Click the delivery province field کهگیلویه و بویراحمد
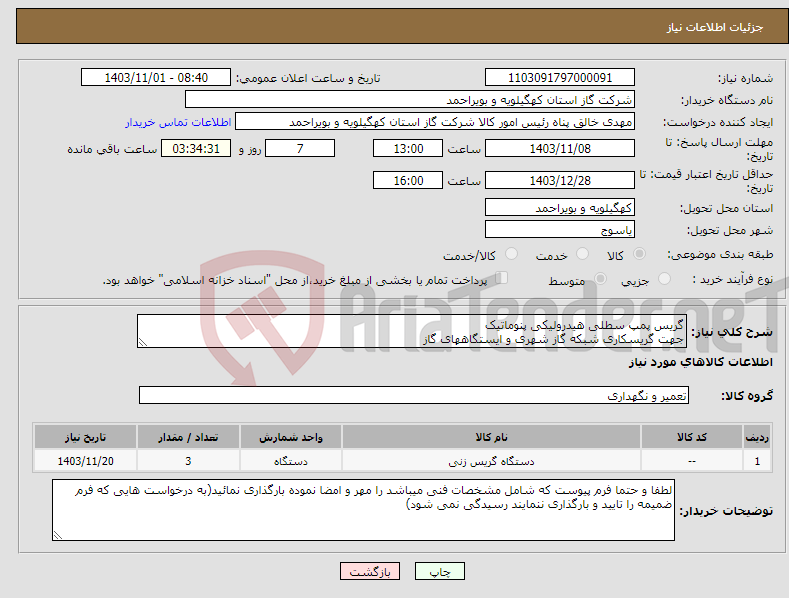789x598 pixels. pyautogui.click(x=560, y=207)
